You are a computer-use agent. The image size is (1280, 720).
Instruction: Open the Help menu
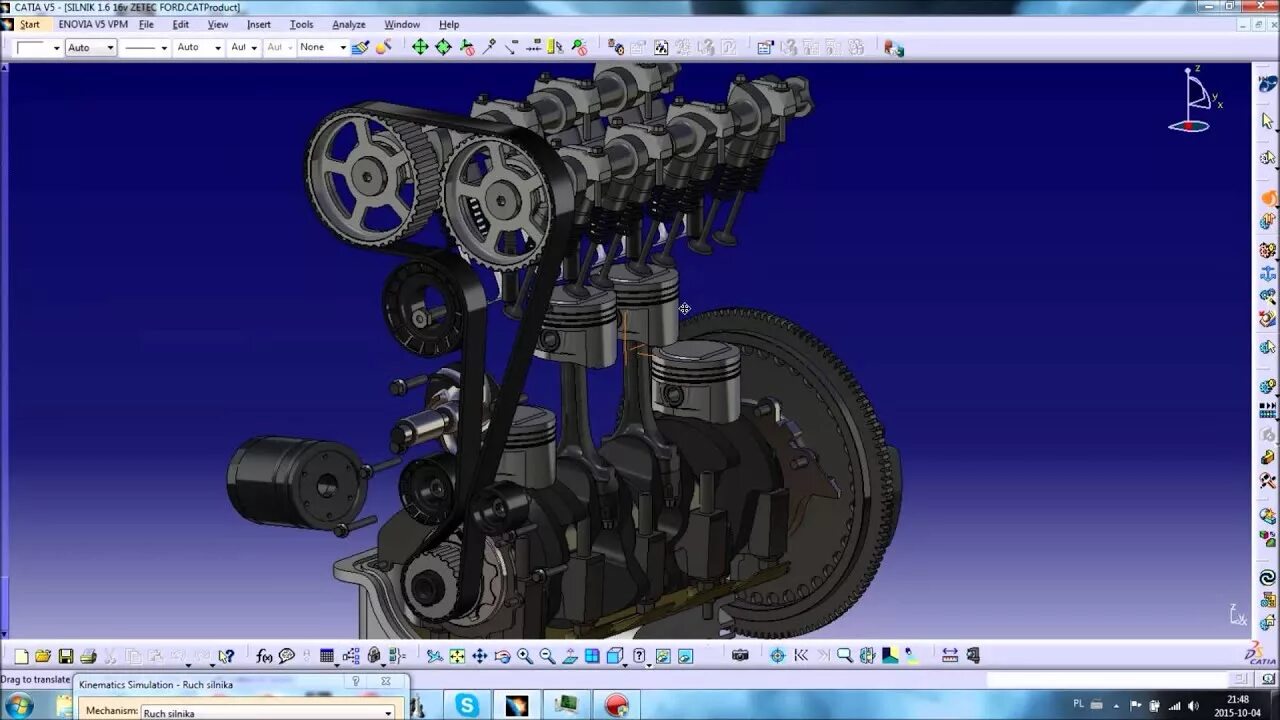tap(449, 24)
